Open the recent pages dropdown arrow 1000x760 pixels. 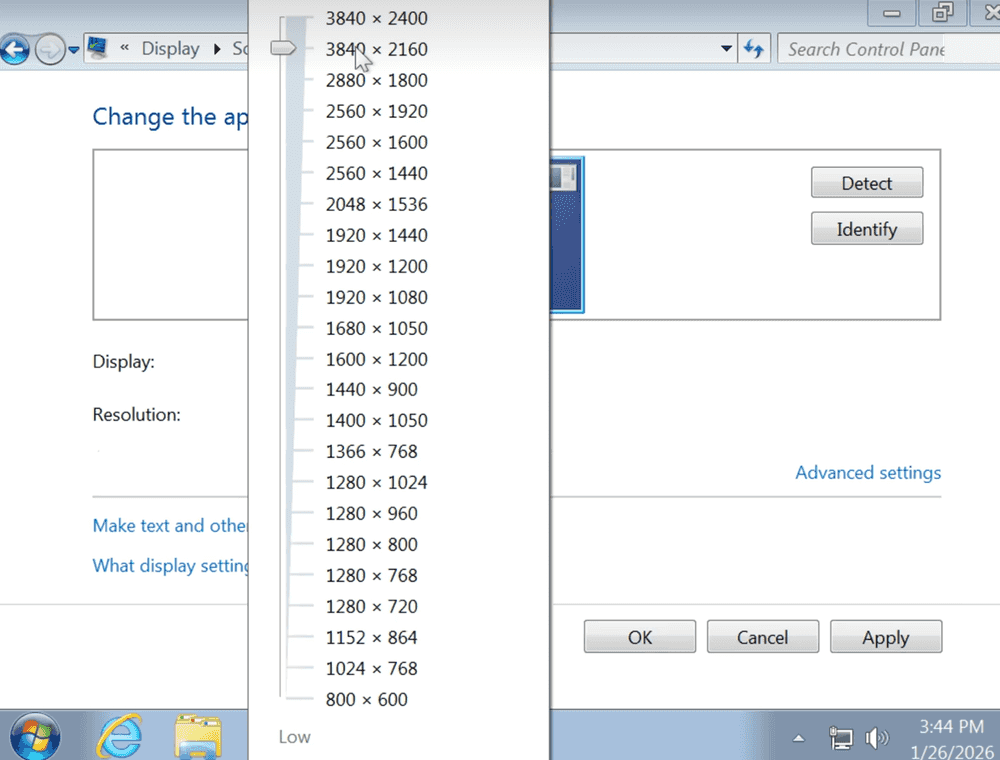pyautogui.click(x=73, y=50)
